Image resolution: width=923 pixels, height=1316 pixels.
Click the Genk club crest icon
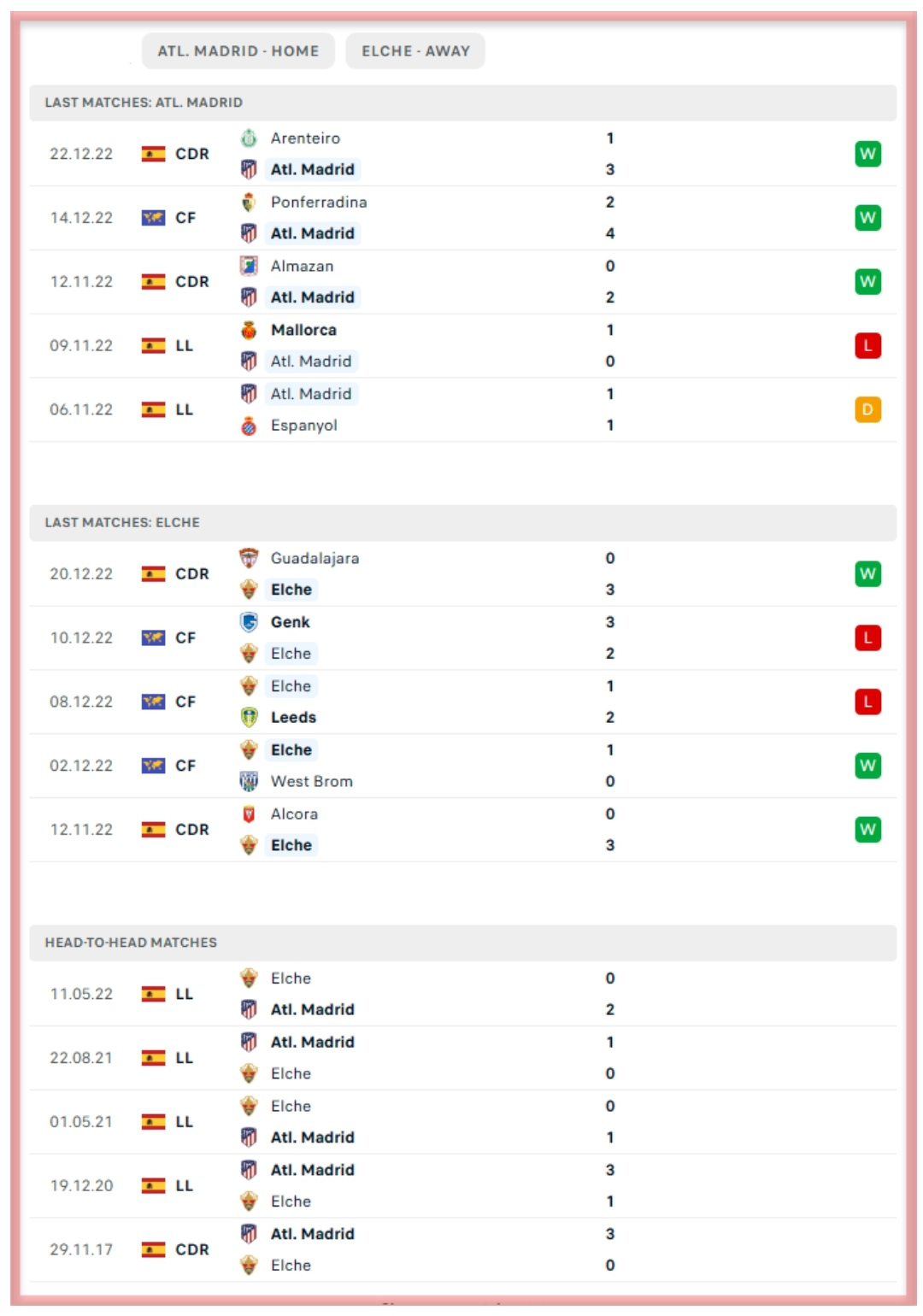point(249,622)
